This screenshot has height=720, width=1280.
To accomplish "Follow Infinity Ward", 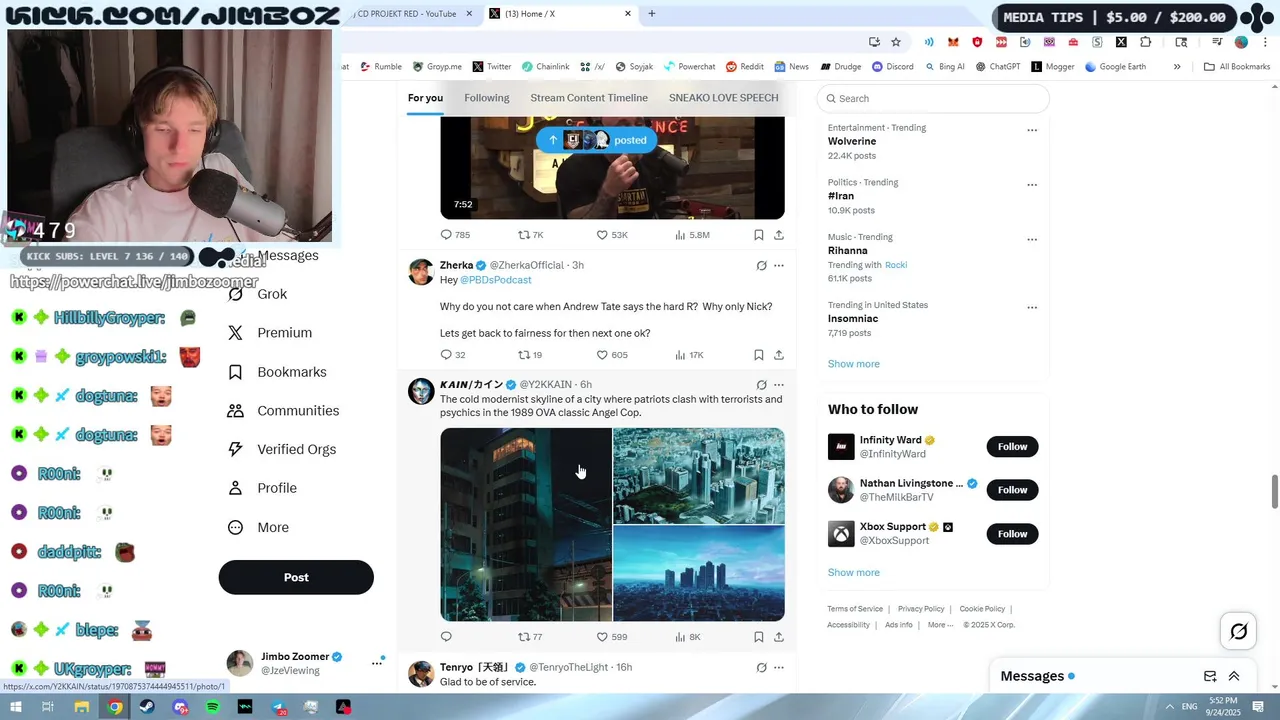I will (1012, 447).
